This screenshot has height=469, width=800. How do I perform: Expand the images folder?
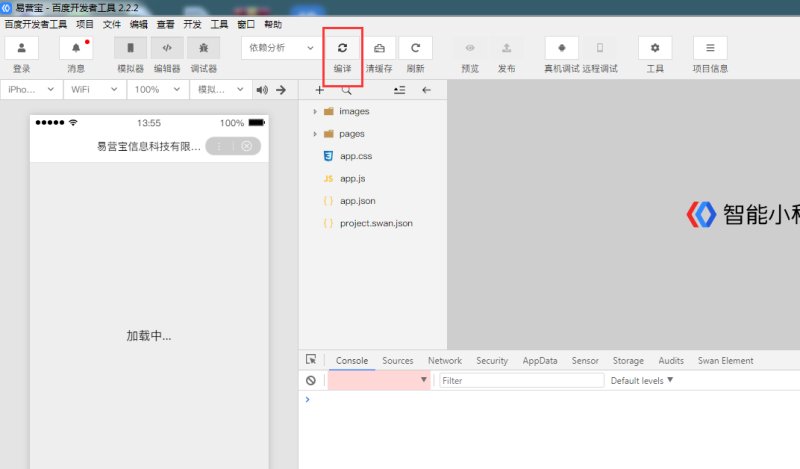[315, 111]
